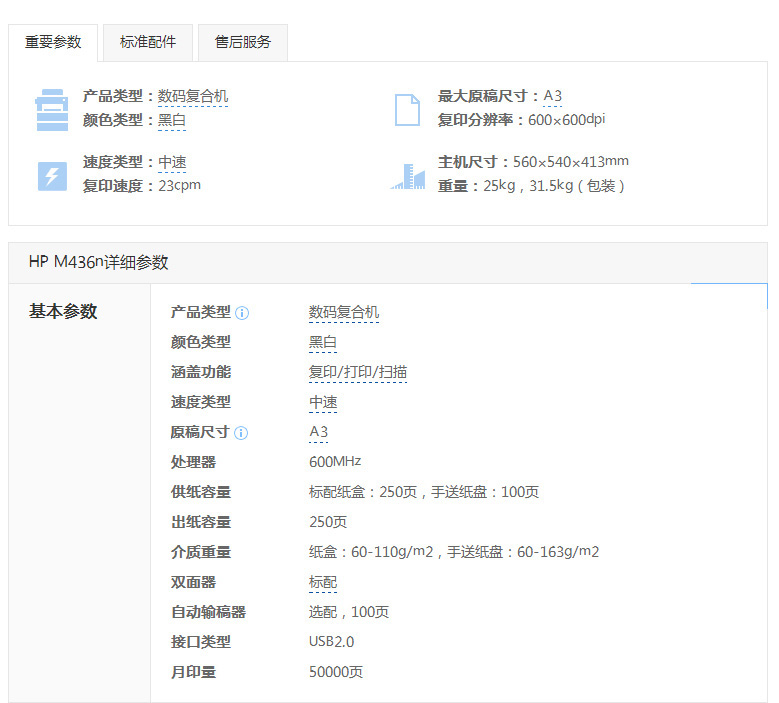The image size is (779, 703).
Task: Click 中速 link in 基本参数 table
Action: pyautogui.click(x=323, y=403)
